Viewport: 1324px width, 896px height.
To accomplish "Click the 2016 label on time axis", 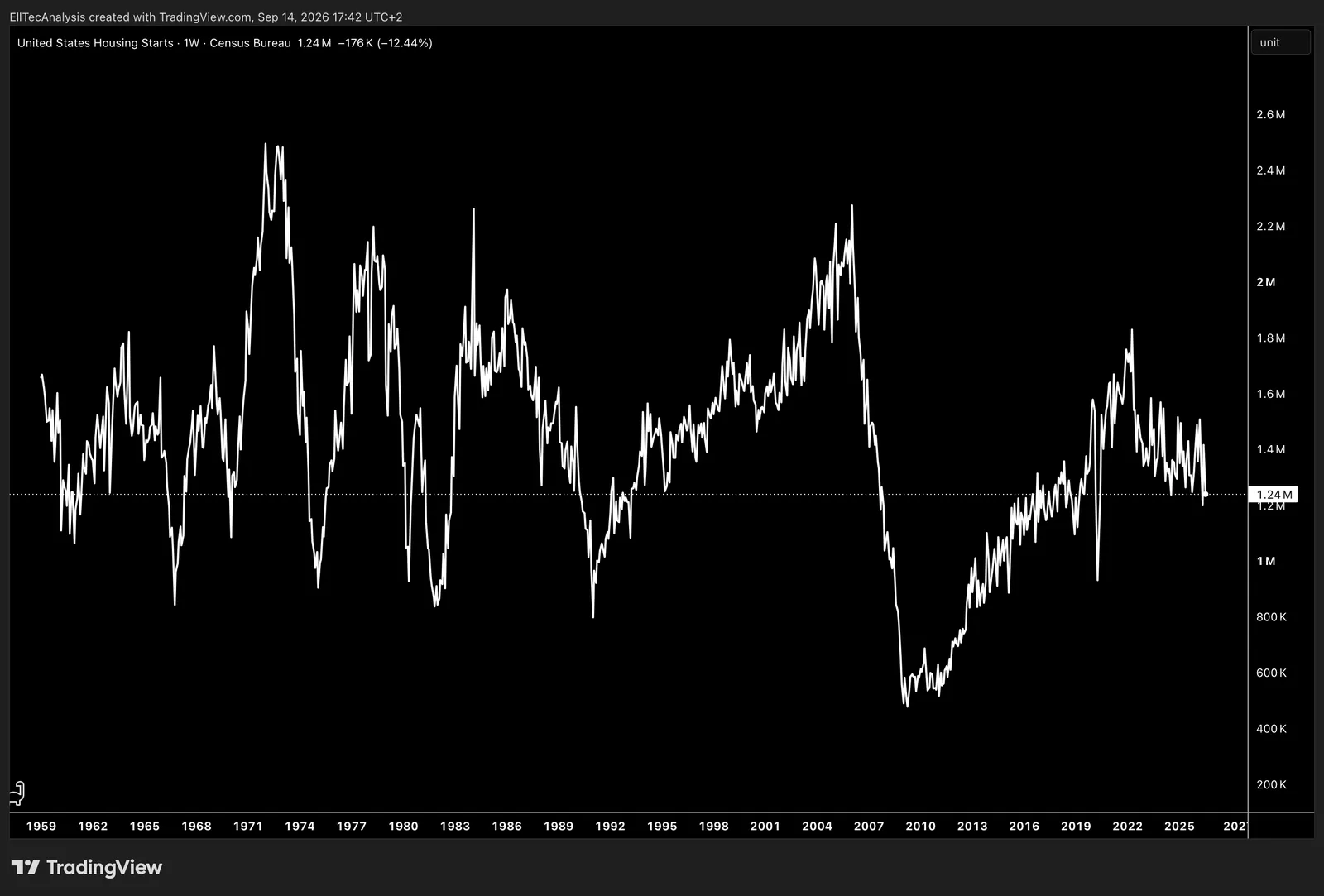I will 1024,826.
